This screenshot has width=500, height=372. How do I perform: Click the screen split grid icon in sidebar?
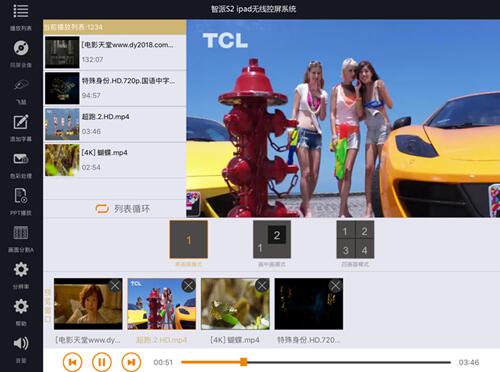[21, 233]
